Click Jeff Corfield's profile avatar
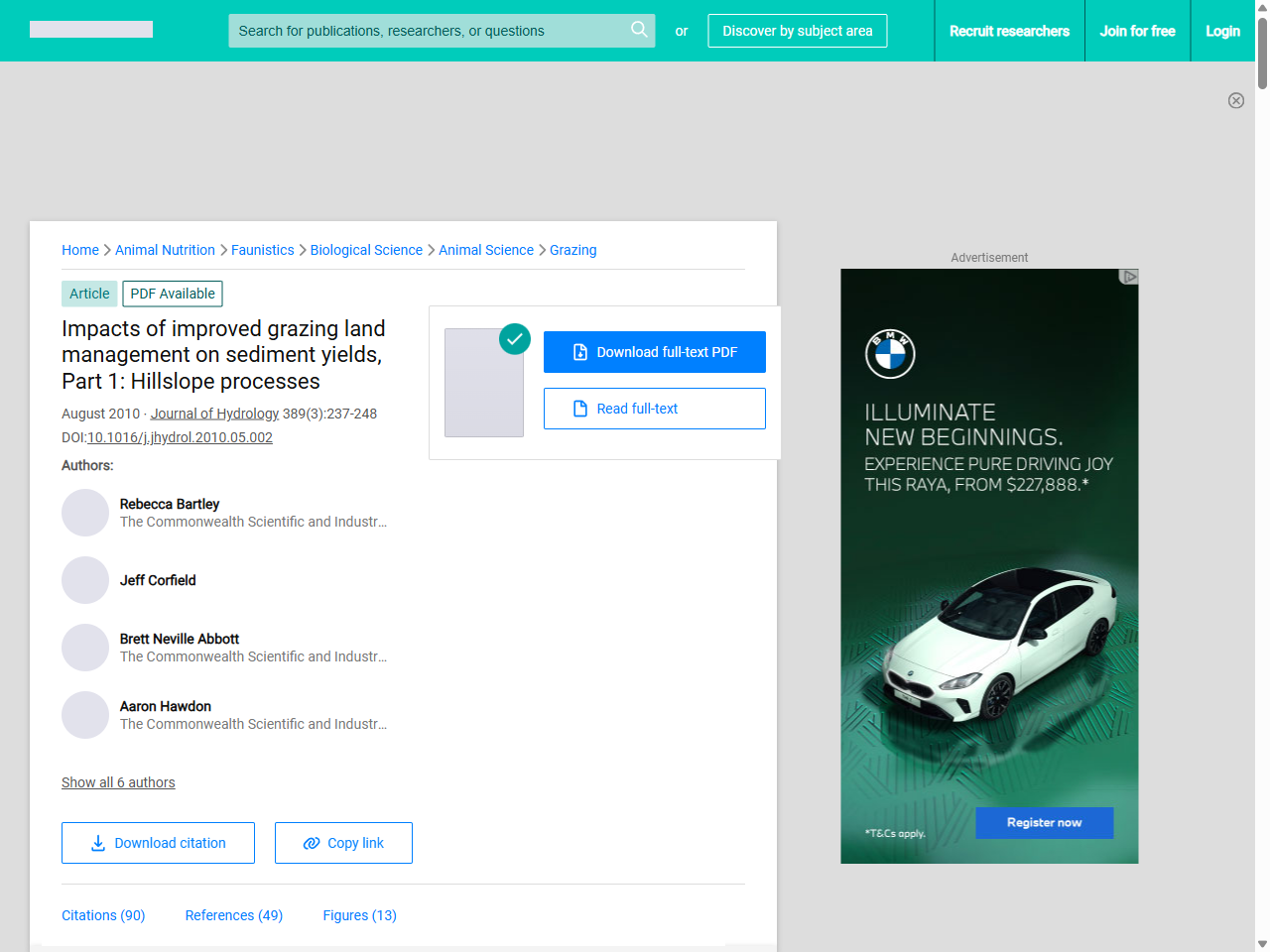 pos(85,580)
